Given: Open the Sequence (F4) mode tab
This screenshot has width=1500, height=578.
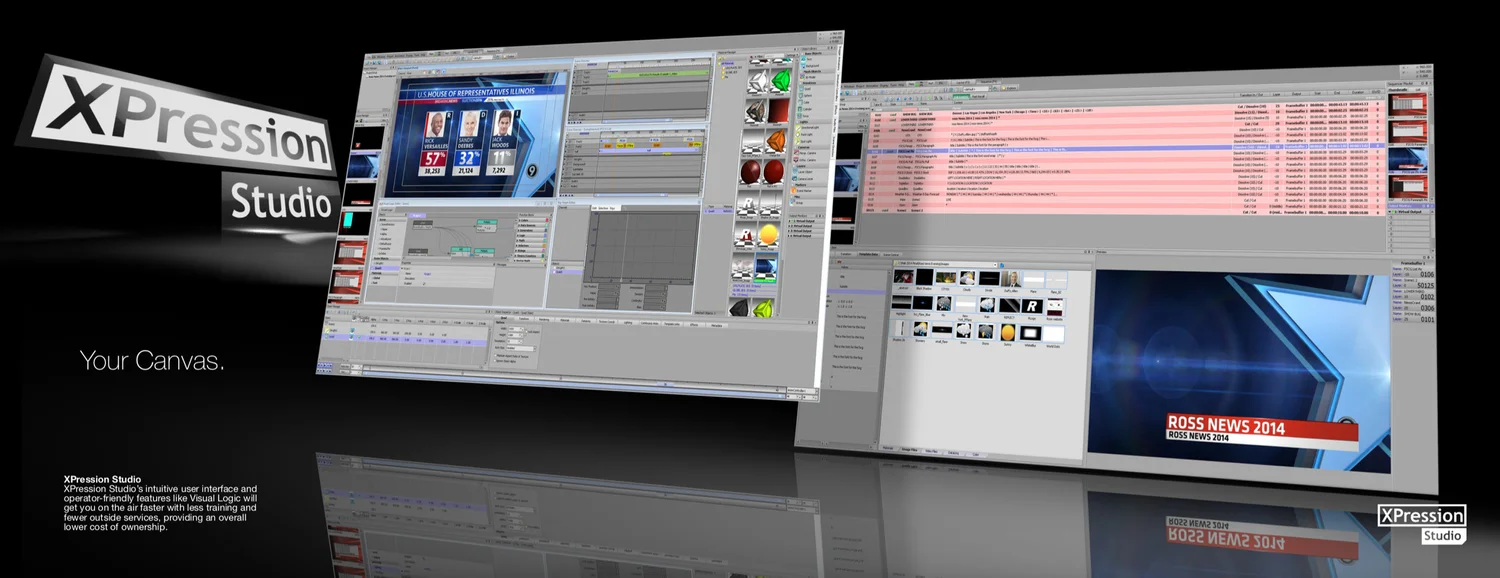Looking at the screenshot, I should (x=988, y=82).
